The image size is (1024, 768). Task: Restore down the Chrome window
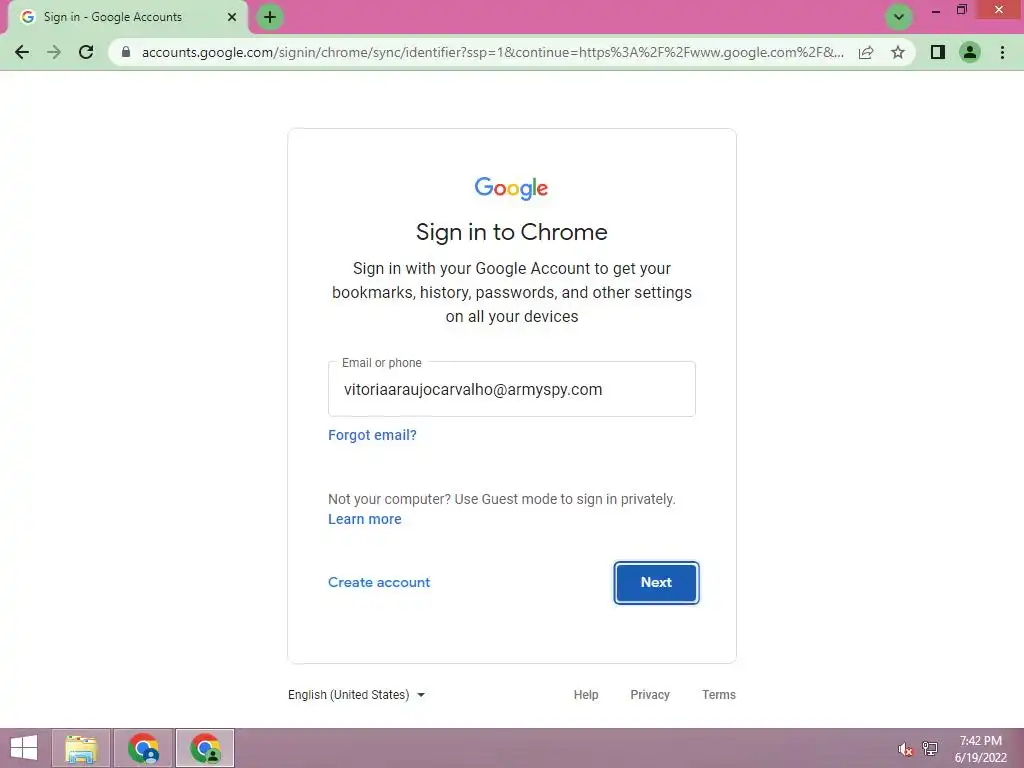[961, 10]
